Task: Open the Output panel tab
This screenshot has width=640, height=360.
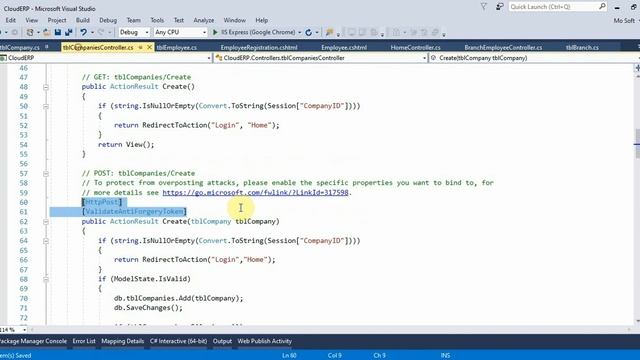Action: (222, 341)
